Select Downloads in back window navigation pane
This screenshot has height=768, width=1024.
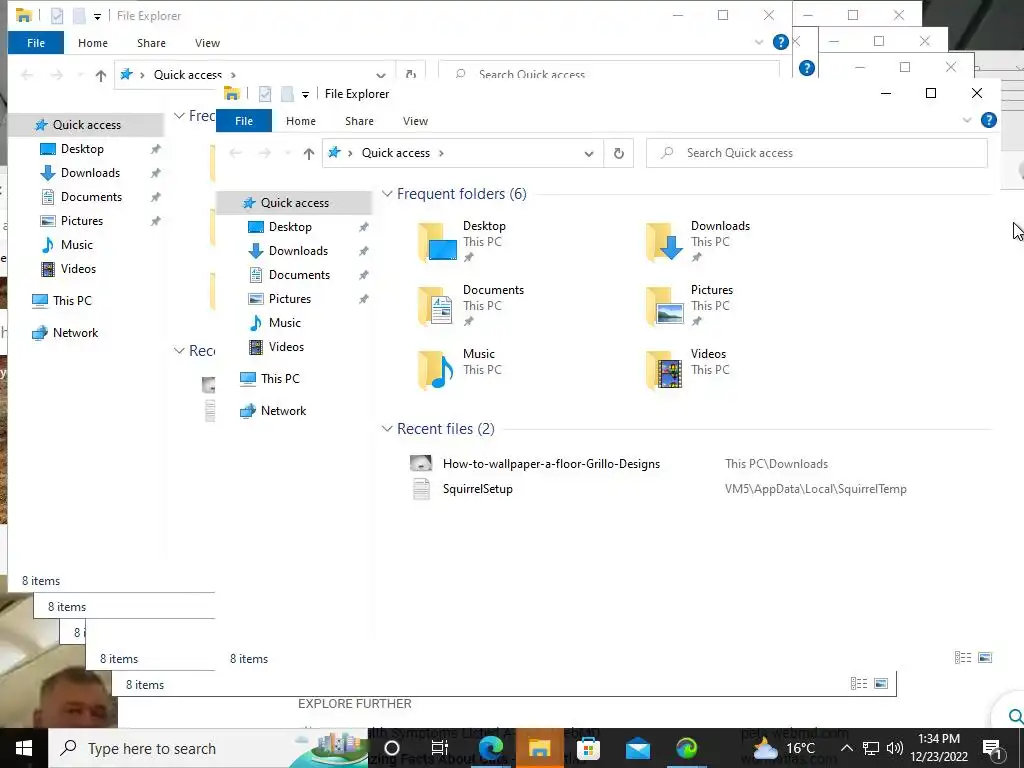(90, 173)
